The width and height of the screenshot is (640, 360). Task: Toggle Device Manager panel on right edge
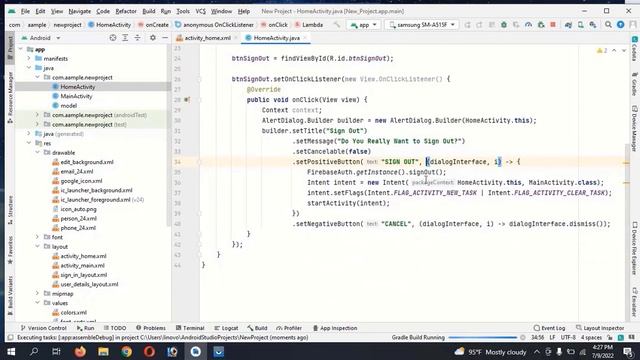[635, 128]
